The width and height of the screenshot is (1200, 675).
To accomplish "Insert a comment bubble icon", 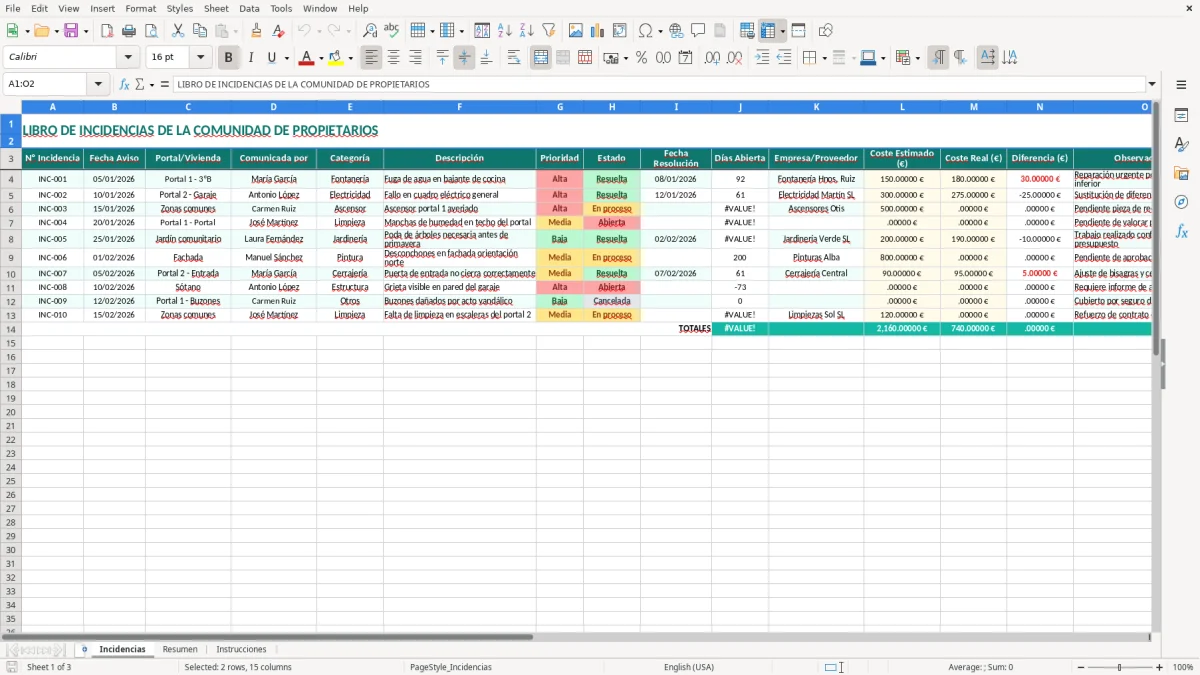I will coord(698,31).
